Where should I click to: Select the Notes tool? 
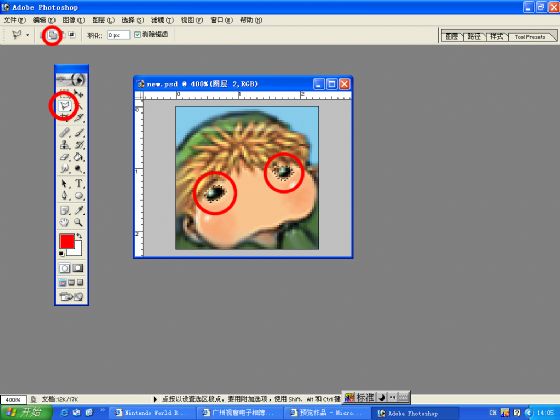pyautogui.click(x=65, y=211)
